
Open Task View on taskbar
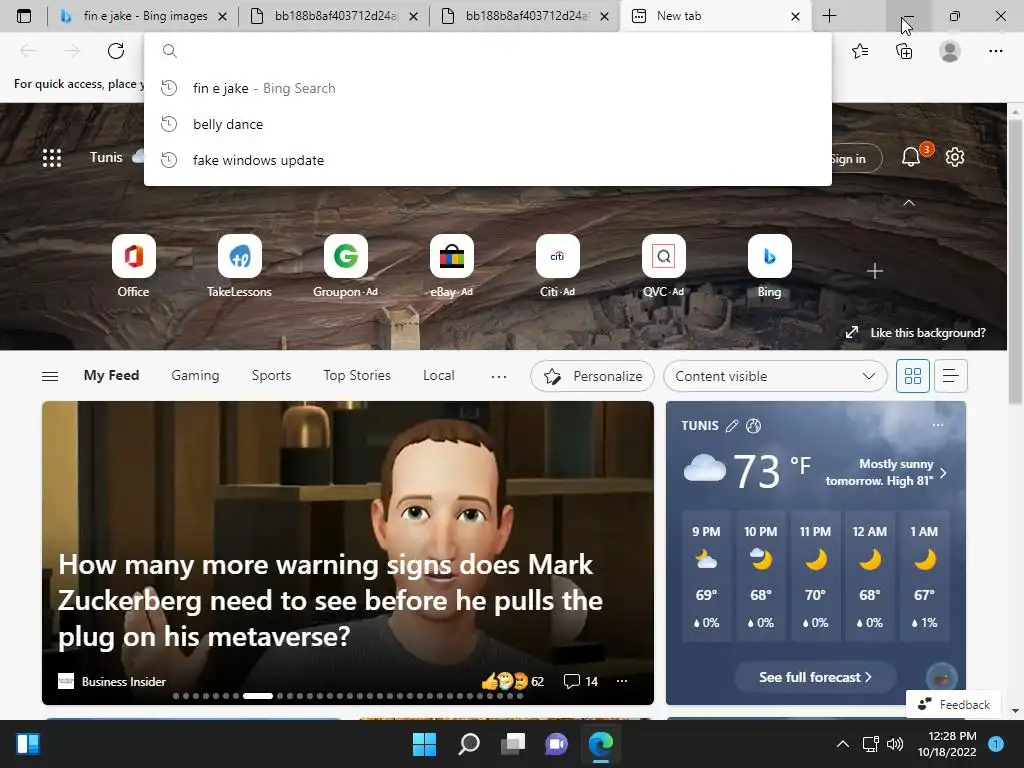(x=513, y=744)
